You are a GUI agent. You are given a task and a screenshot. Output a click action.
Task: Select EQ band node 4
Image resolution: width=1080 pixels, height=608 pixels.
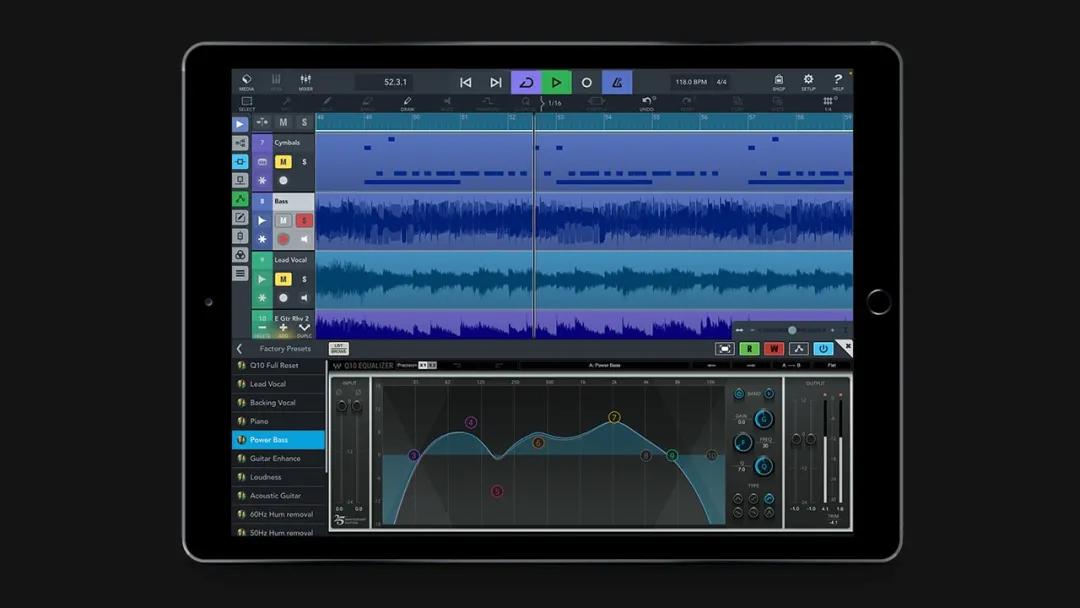pos(470,422)
